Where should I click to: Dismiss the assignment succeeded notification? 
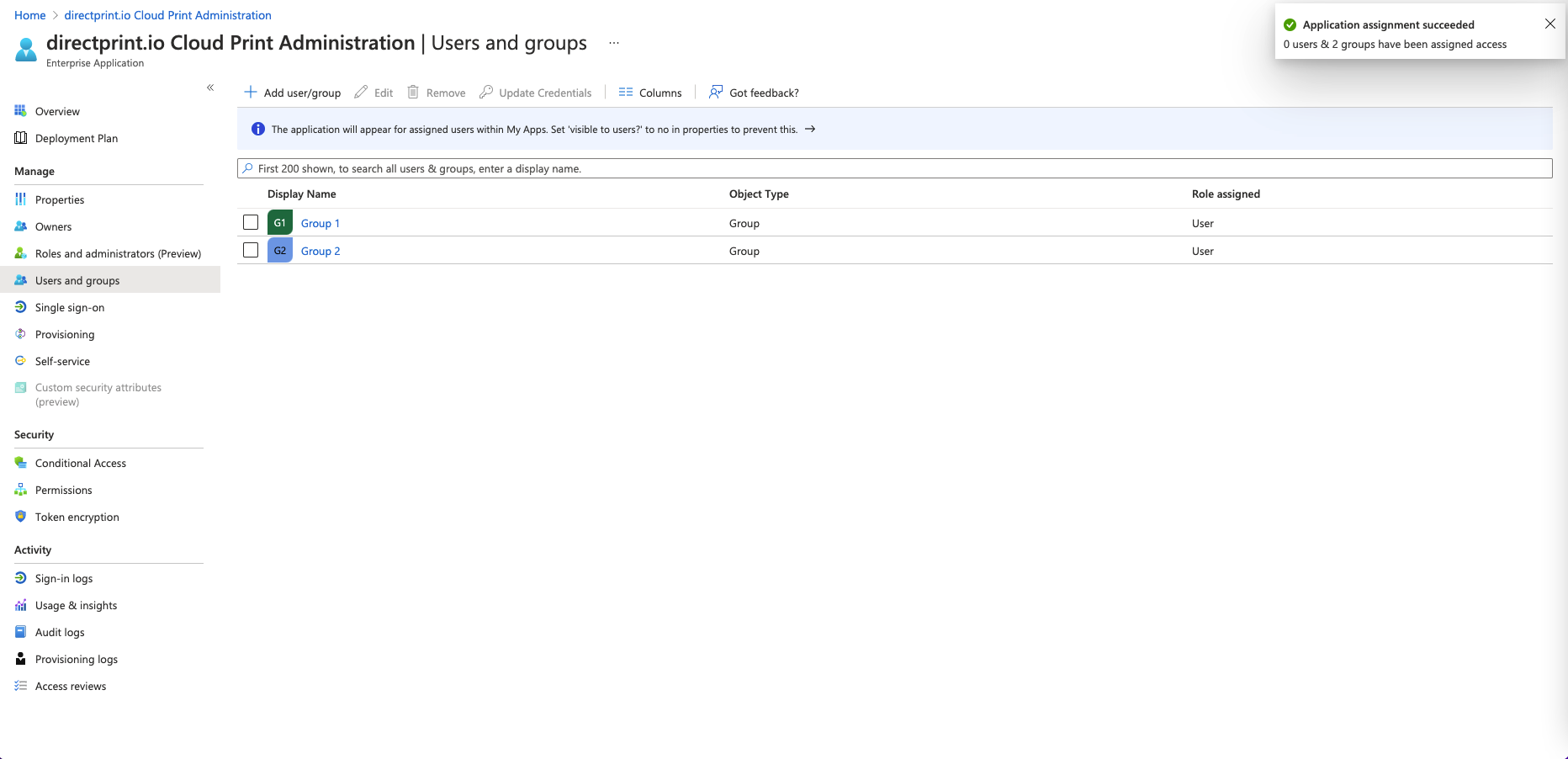[1549, 24]
